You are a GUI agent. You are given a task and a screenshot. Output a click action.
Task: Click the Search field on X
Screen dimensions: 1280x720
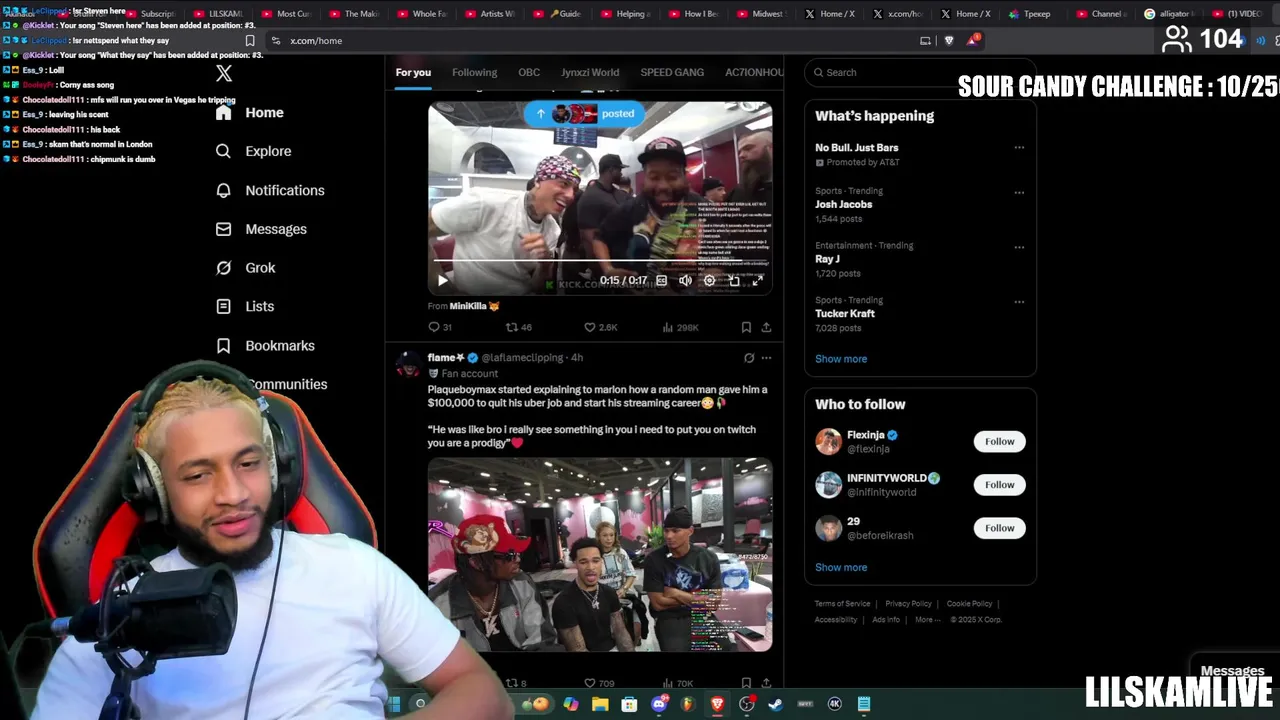(x=920, y=72)
